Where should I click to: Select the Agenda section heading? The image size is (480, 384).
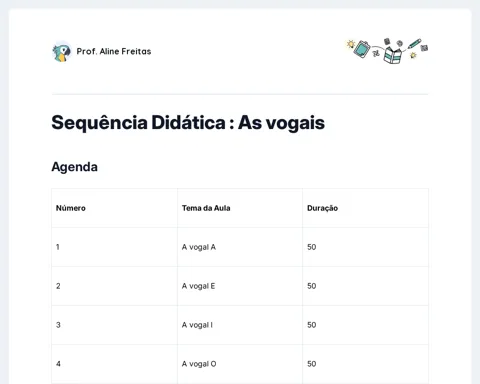[74, 167]
